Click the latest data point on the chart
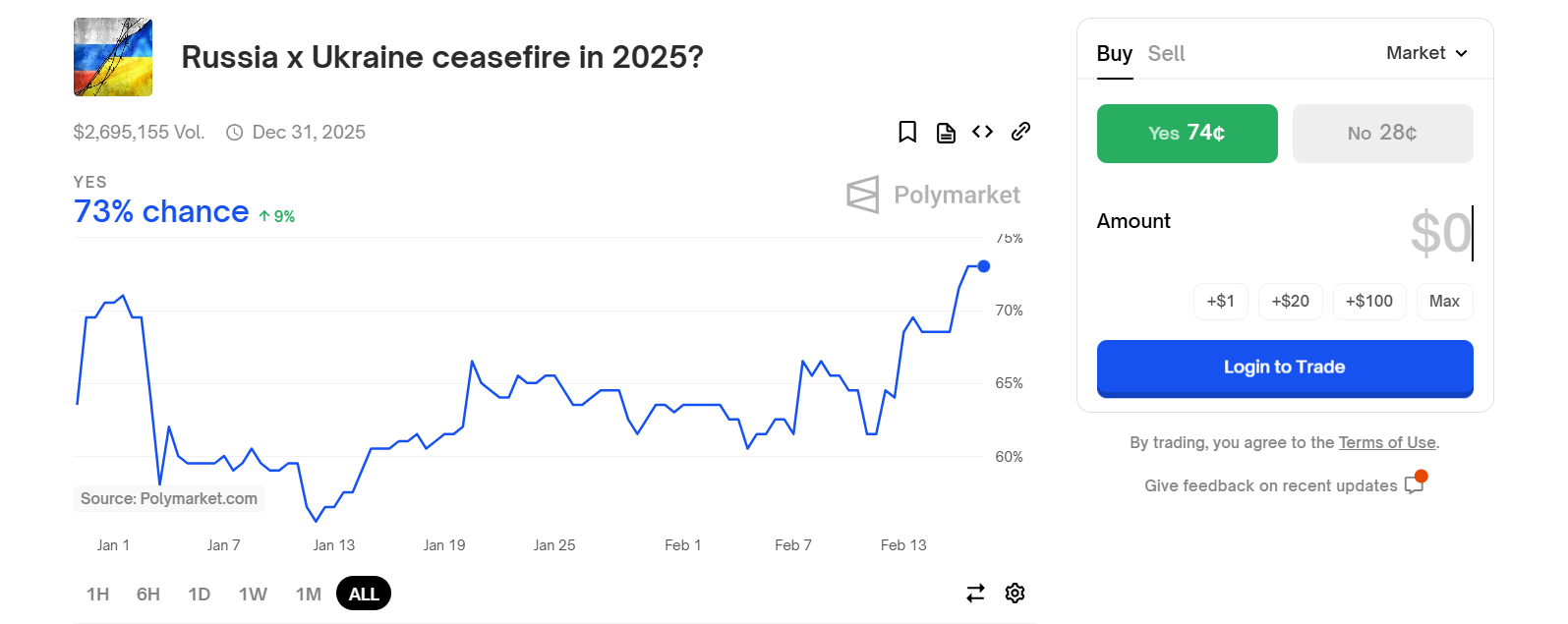Screen dimensions: 1568x624 [983, 266]
